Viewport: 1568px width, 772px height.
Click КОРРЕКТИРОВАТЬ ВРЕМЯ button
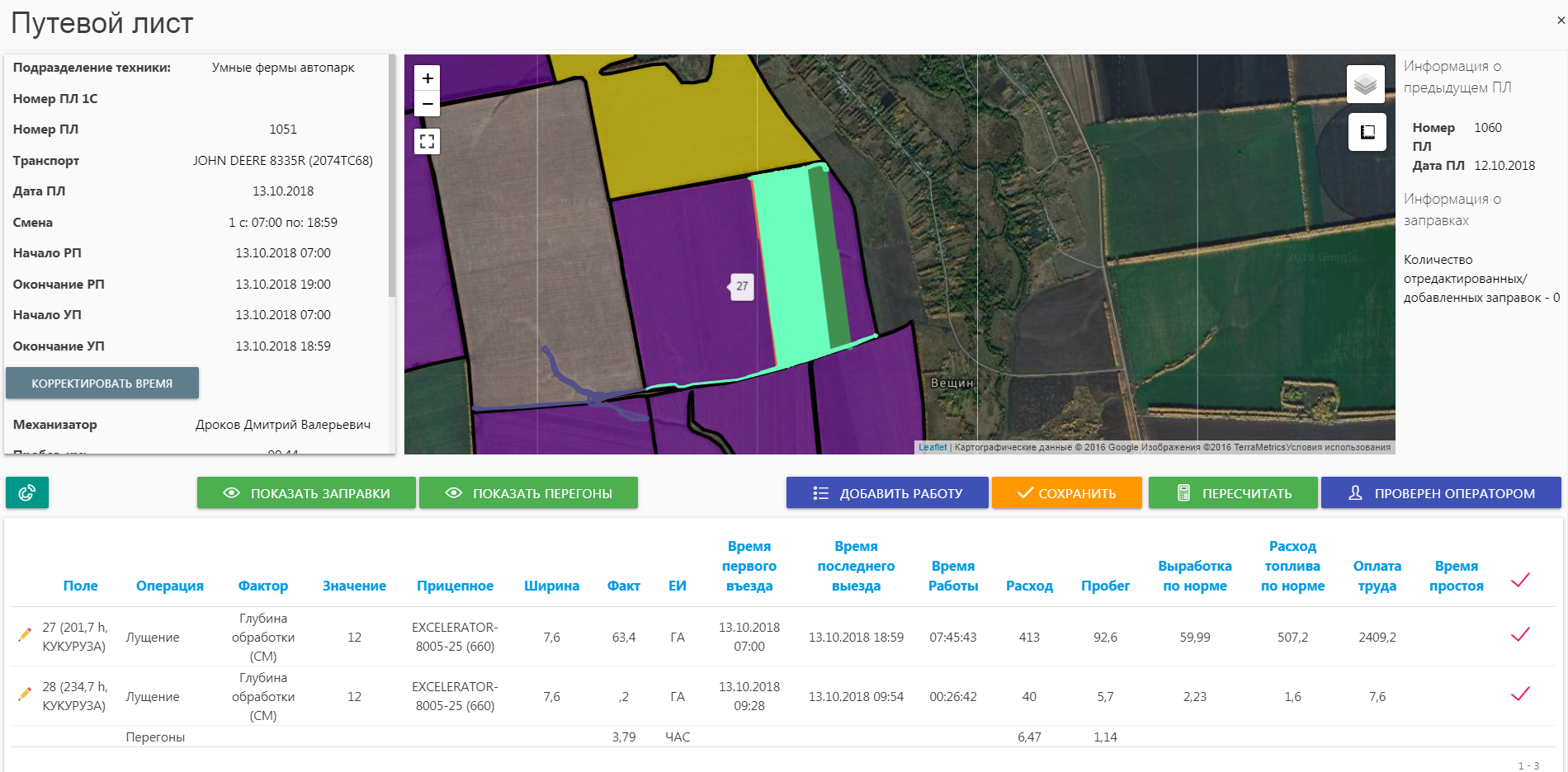[102, 384]
